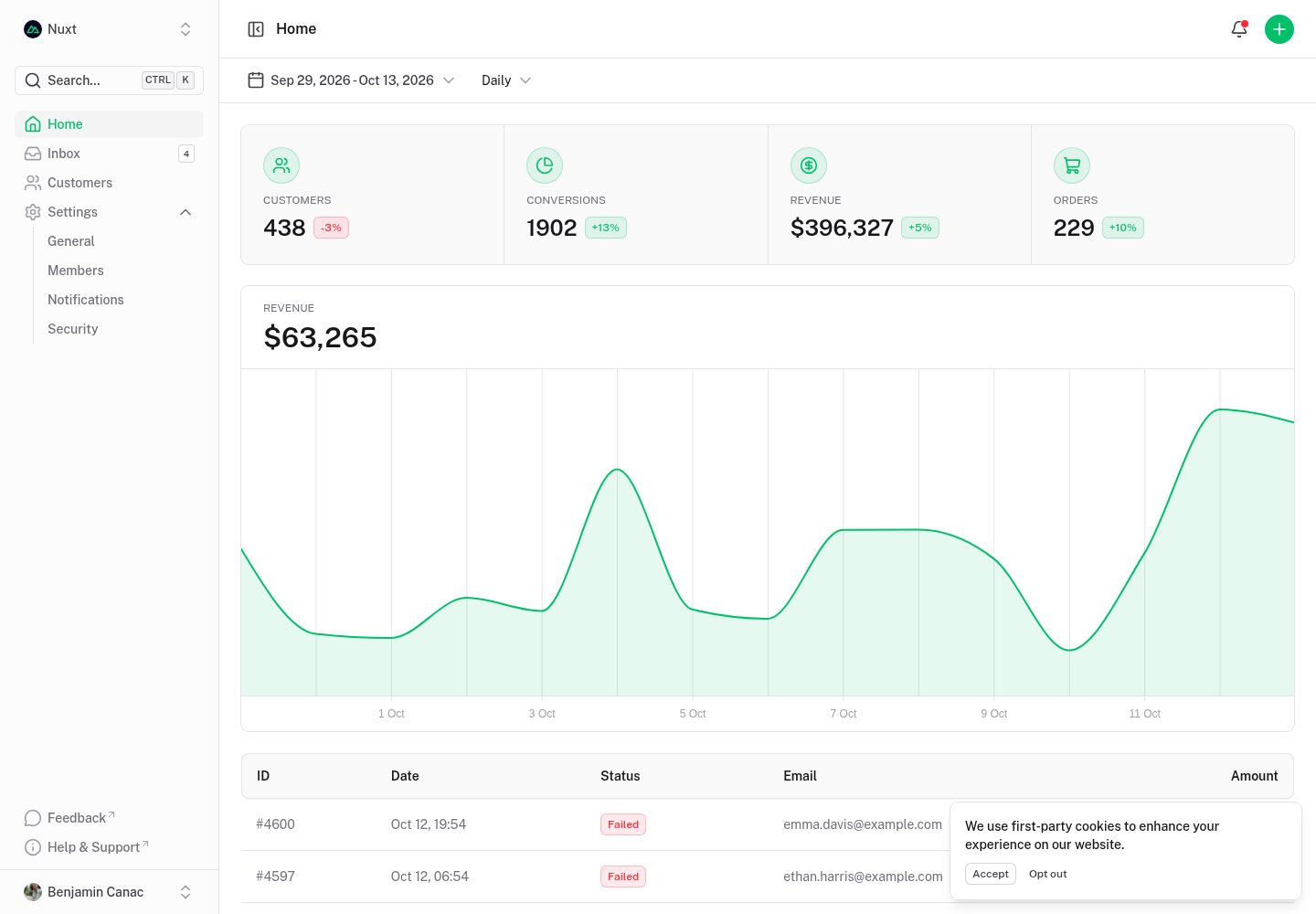Click Benjamin Canac's avatar
This screenshot has width=1316, height=914.
point(33,892)
